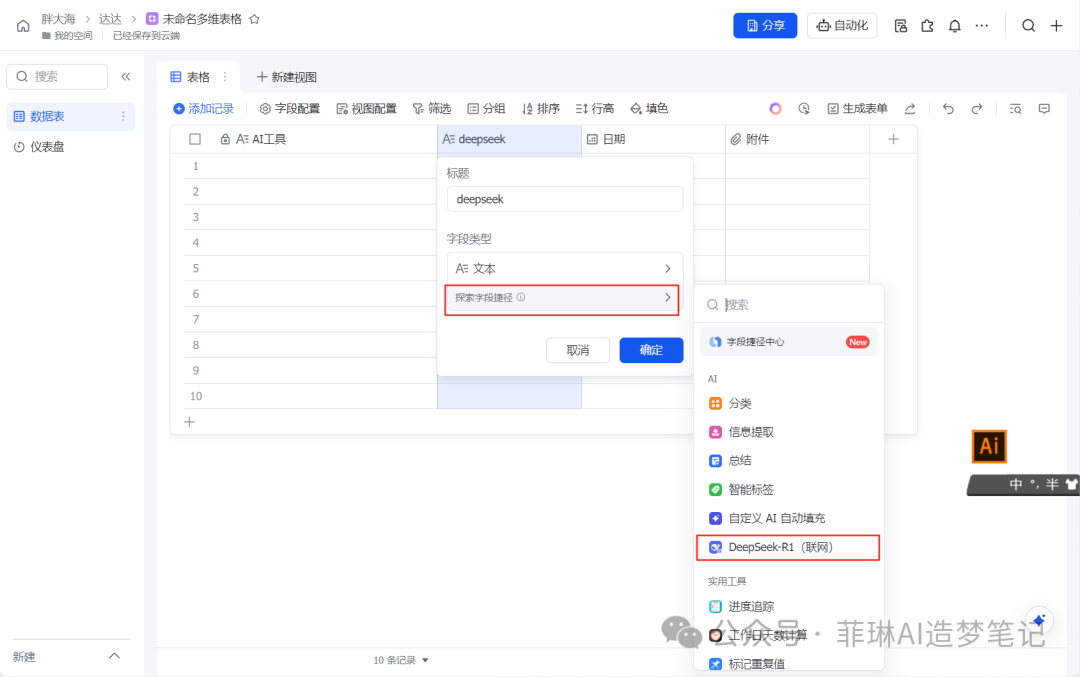Screen dimensions: 1080x677
Task: Open the 表格 tab options dots
Action: 225,76
